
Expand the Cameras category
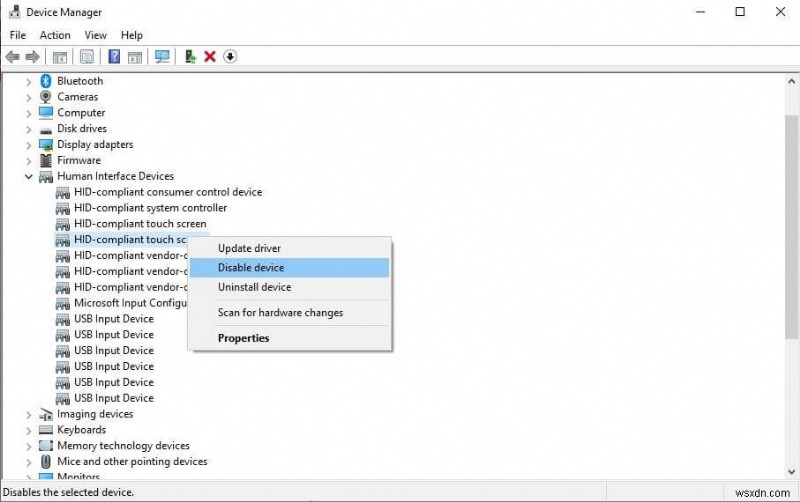point(29,97)
